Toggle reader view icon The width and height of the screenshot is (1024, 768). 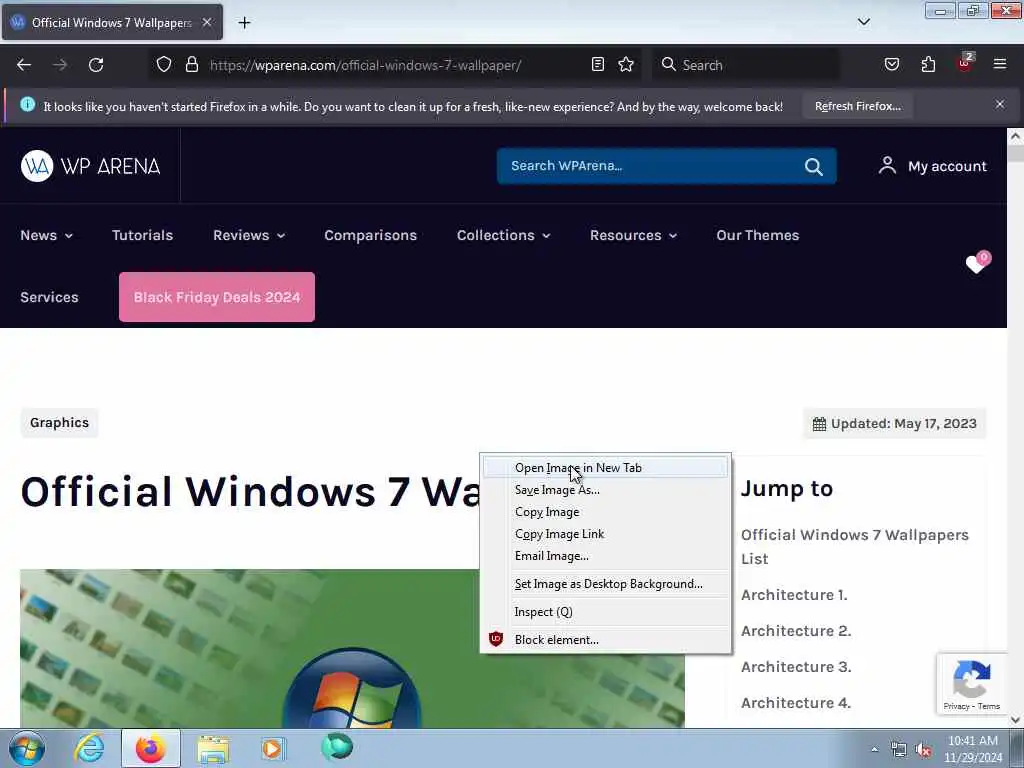coord(598,65)
